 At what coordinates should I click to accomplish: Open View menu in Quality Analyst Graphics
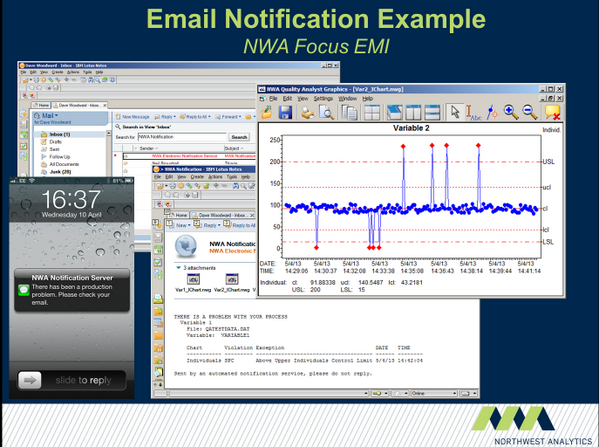(303, 99)
